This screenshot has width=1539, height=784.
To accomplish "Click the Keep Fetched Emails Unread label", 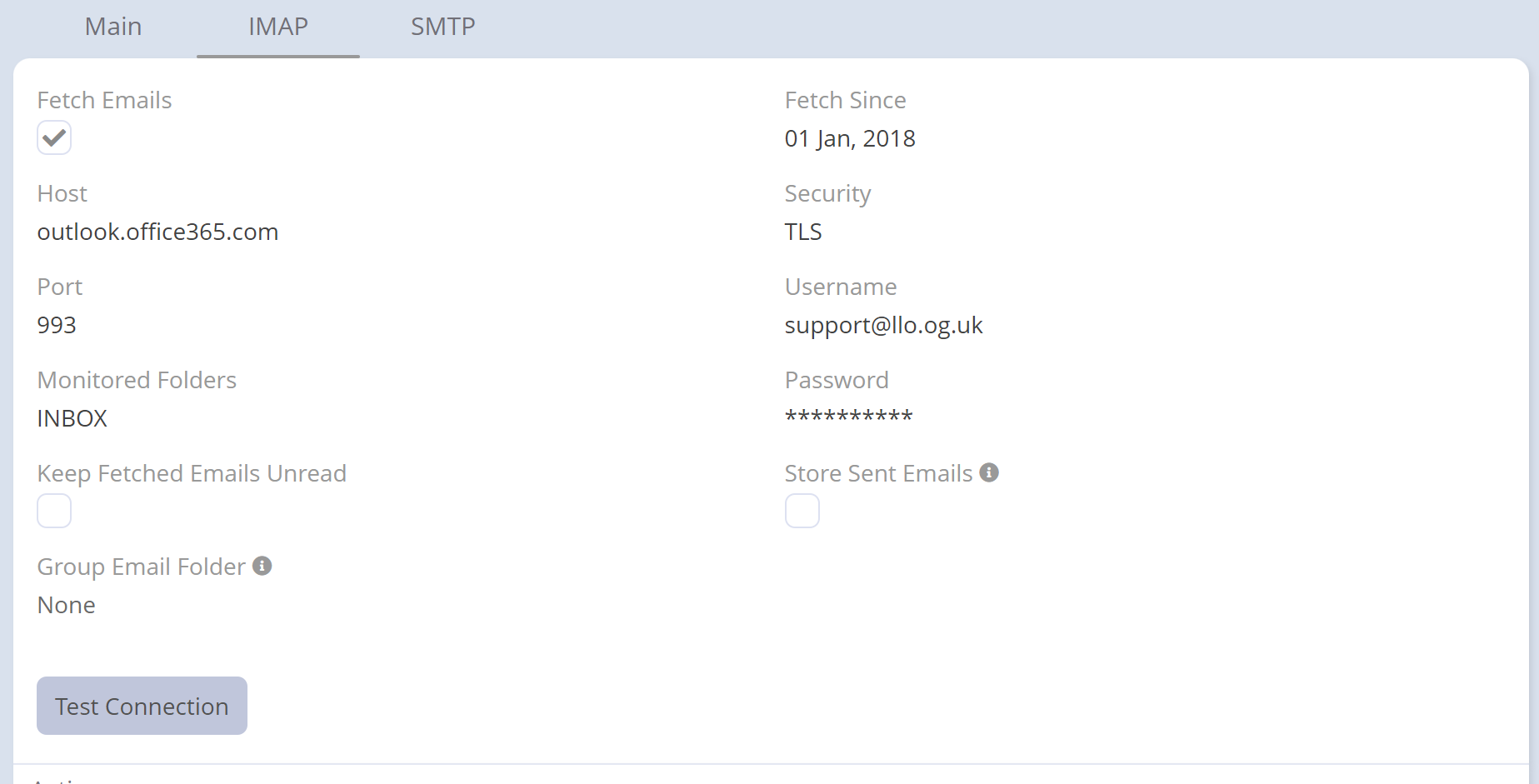I will pos(192,473).
